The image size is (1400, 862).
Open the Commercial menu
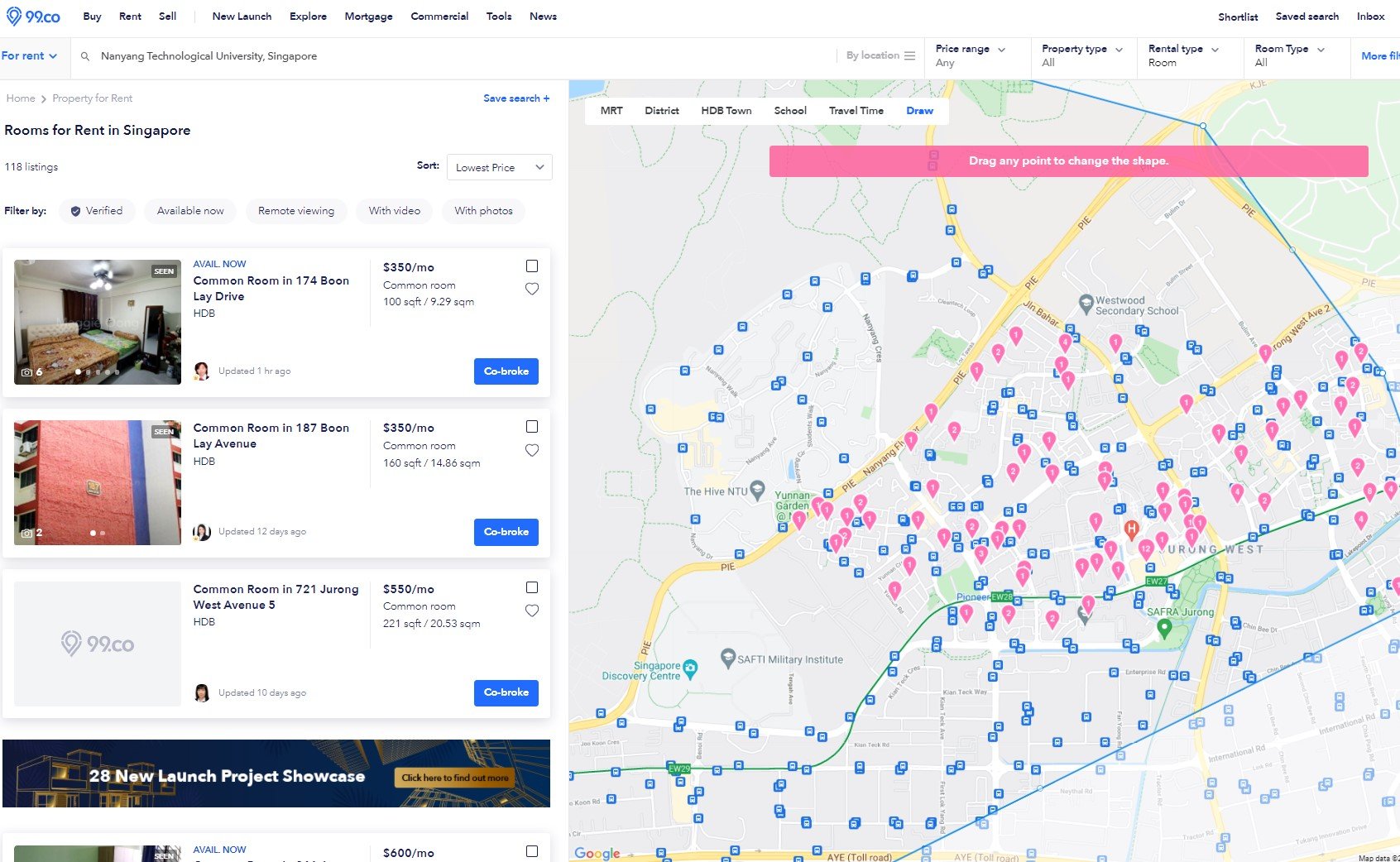click(x=439, y=17)
